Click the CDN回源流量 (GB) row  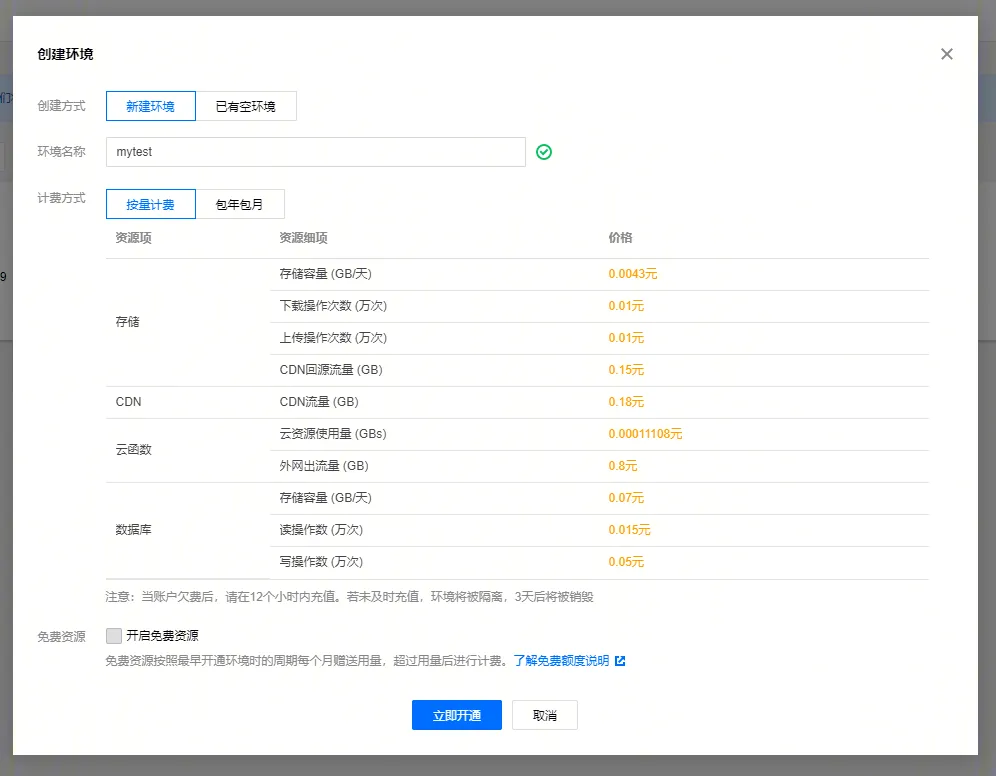coord(331,370)
